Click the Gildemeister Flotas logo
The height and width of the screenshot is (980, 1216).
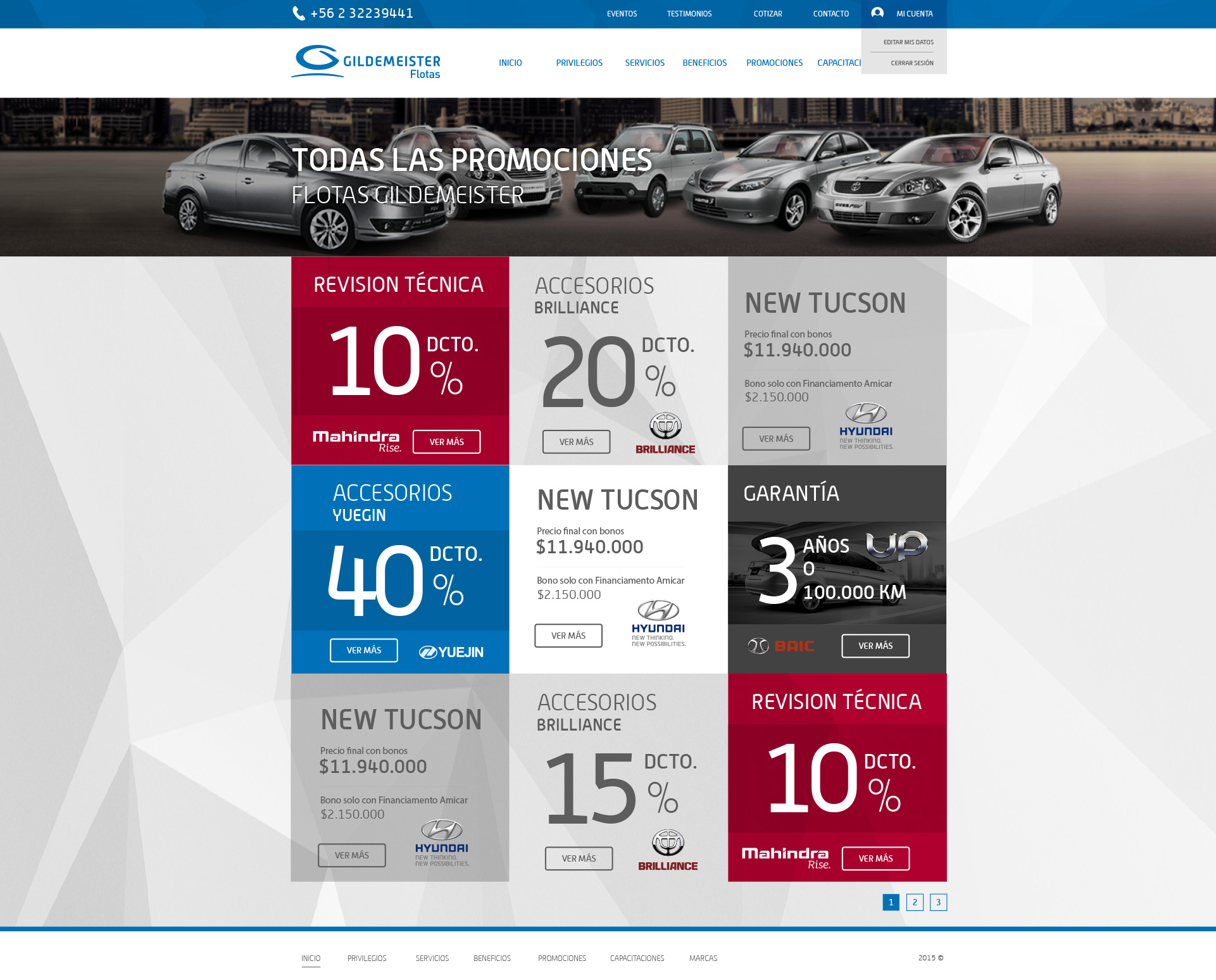[x=366, y=62]
